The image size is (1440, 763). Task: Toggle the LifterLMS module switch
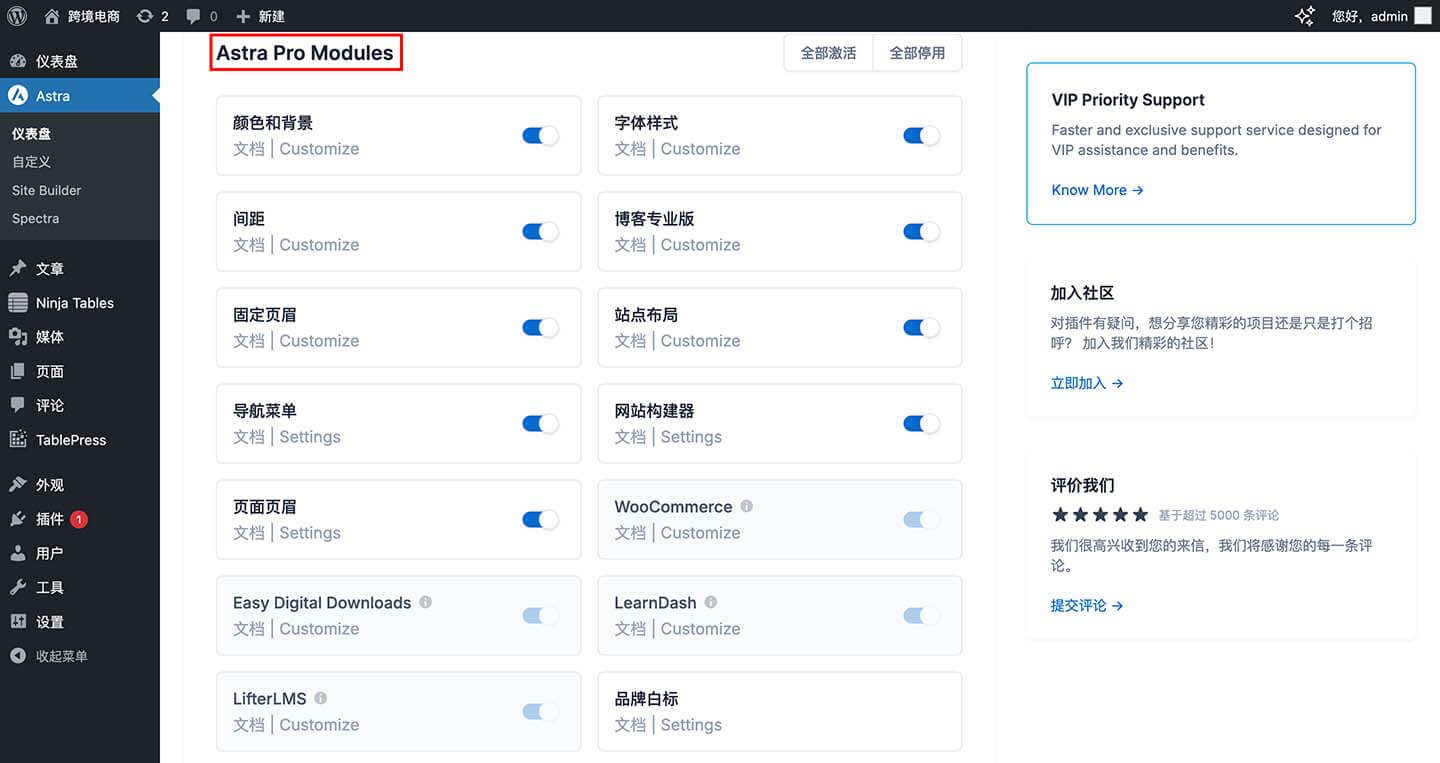540,712
